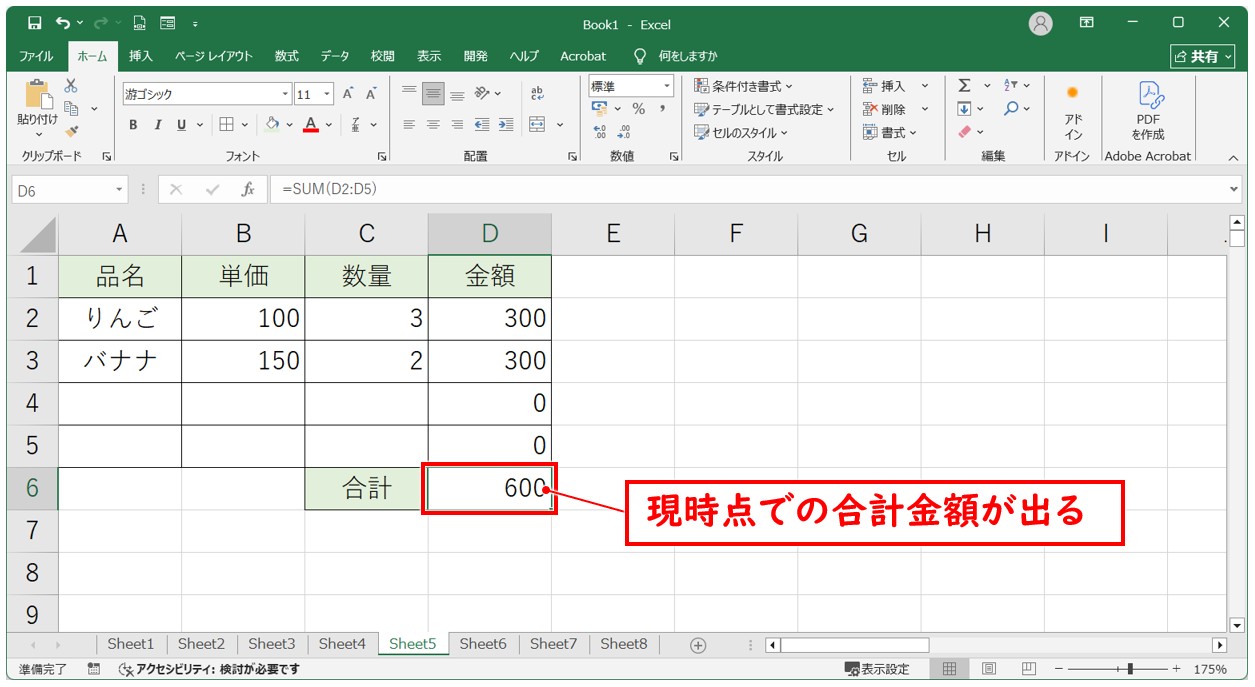Screen dimensions: 1255x687
Task: Change the text orientation
Action: (x=482, y=94)
